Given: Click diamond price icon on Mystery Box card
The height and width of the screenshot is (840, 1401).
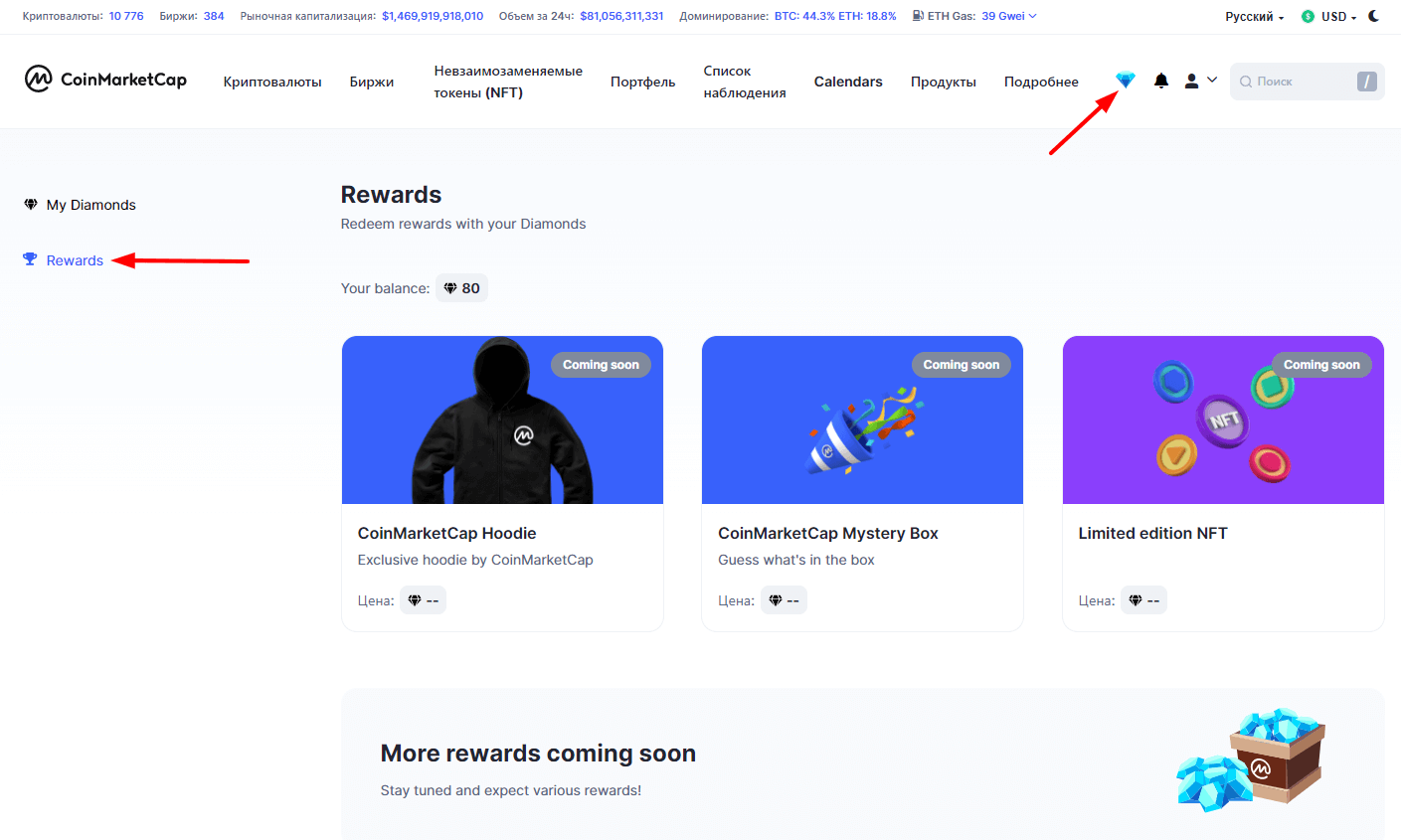Looking at the screenshot, I should [776, 600].
